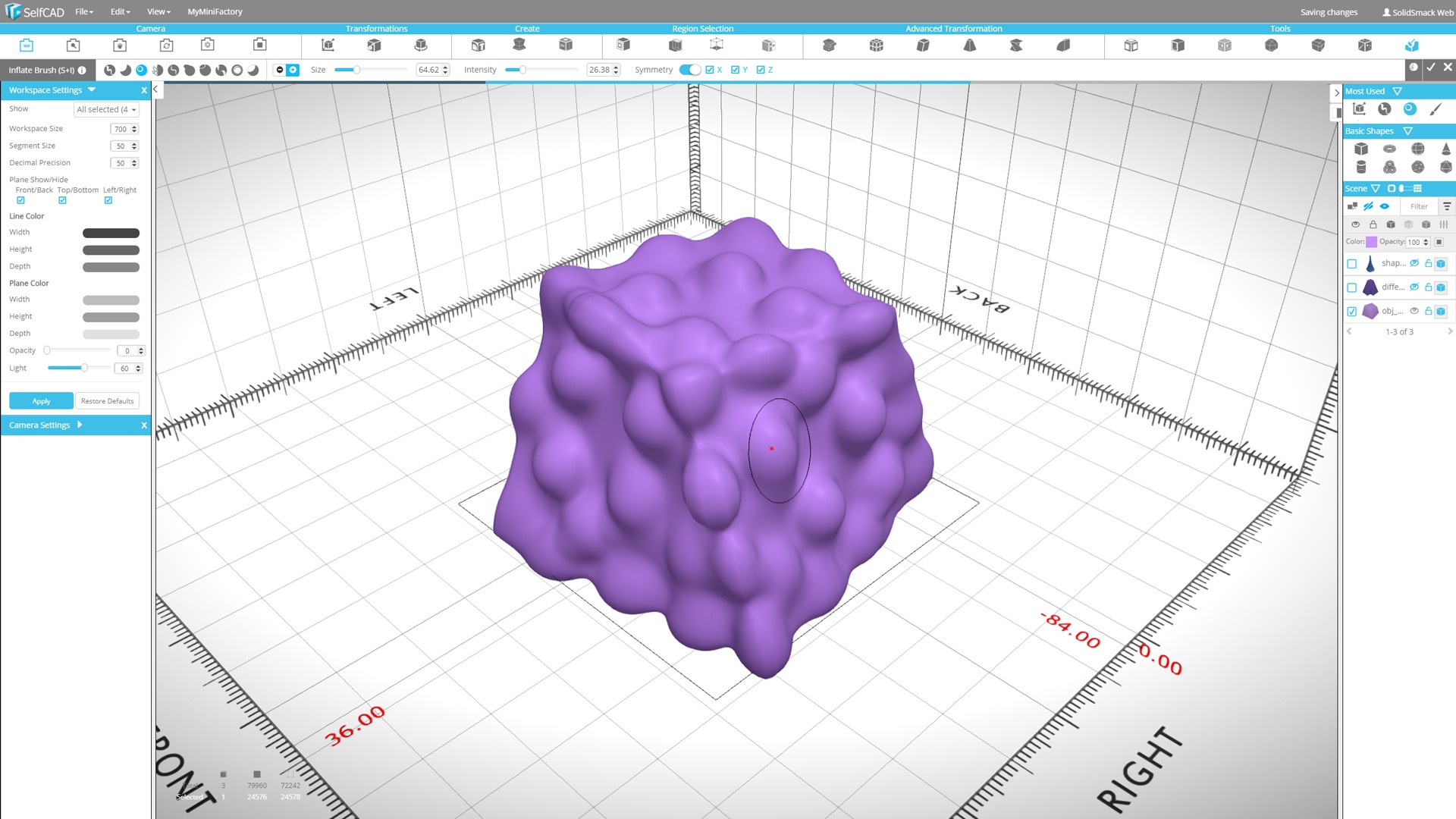Open the Show All selected dropdown

coord(106,109)
